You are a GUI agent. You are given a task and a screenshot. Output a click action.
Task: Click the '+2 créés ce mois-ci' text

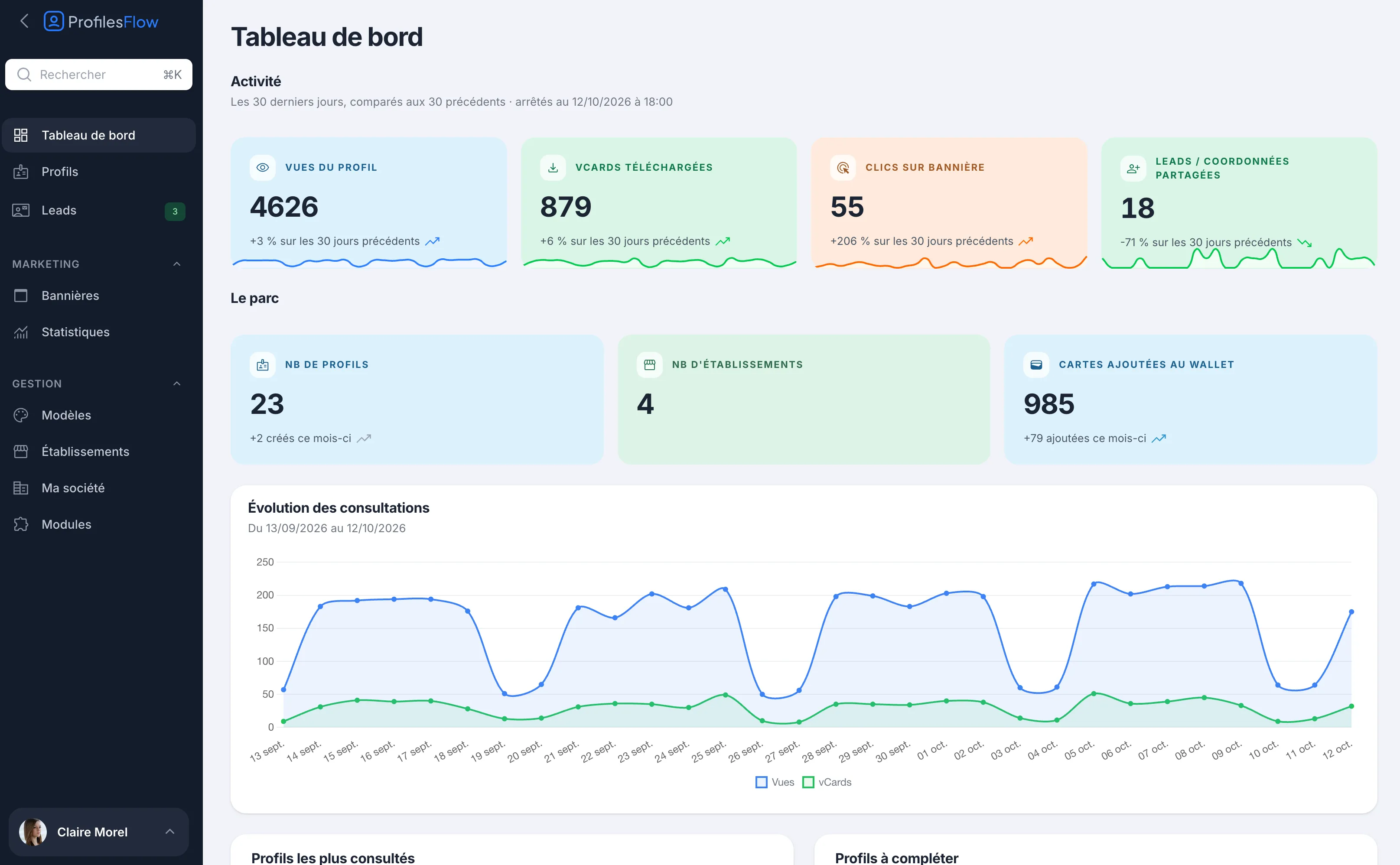pyautogui.click(x=300, y=438)
